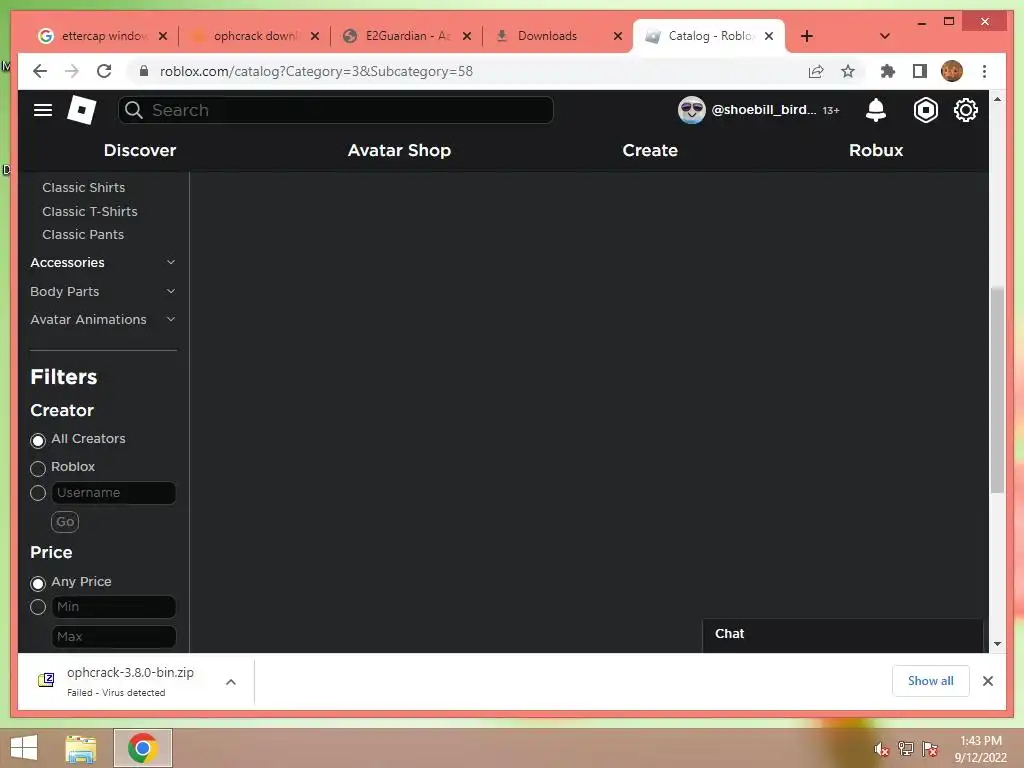
Task: Open options arrow for ophcrack download
Action: click(231, 682)
